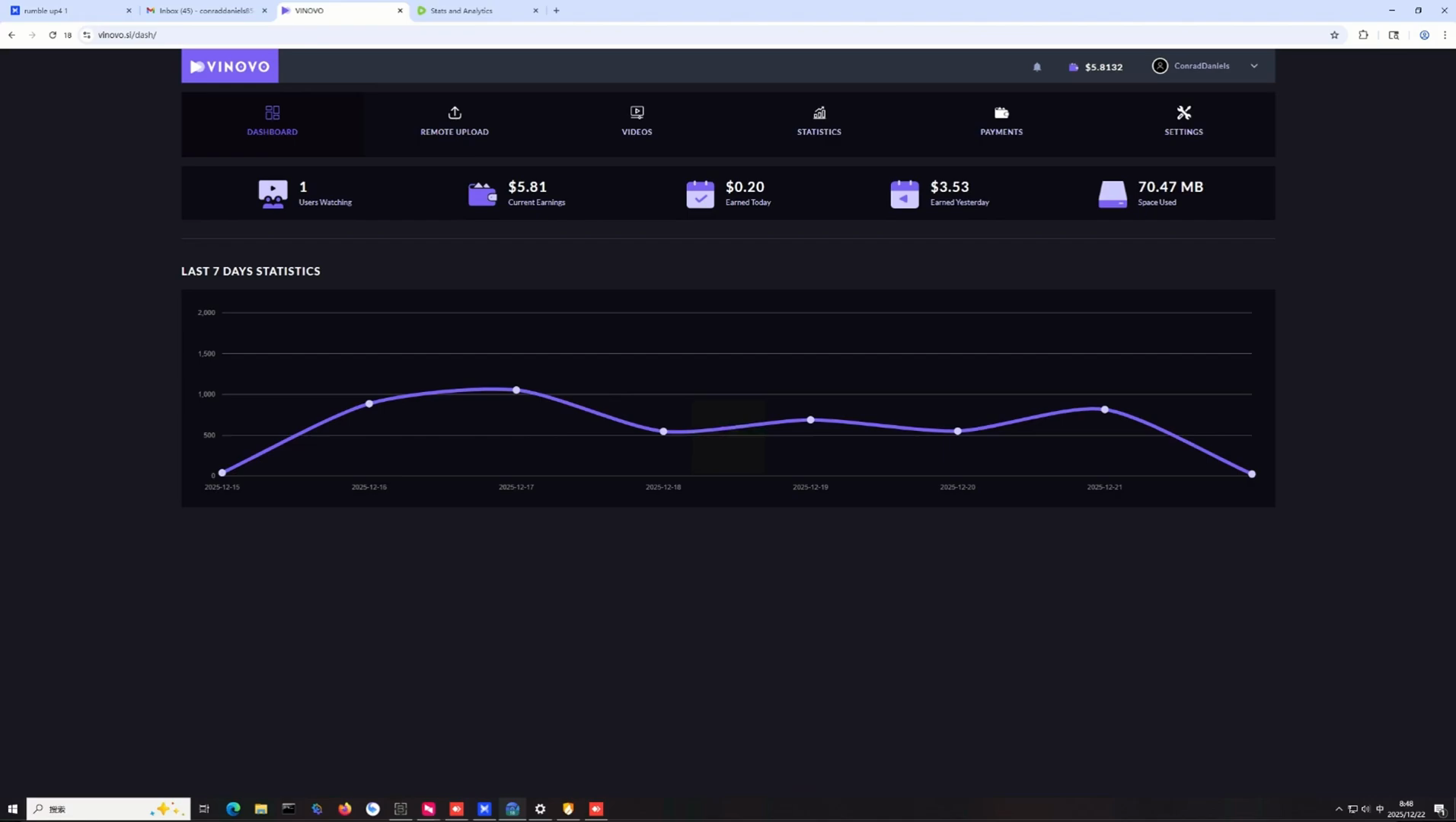Open the Remote Upload section
Image resolution: width=1456 pixels, height=822 pixels.
pos(455,122)
